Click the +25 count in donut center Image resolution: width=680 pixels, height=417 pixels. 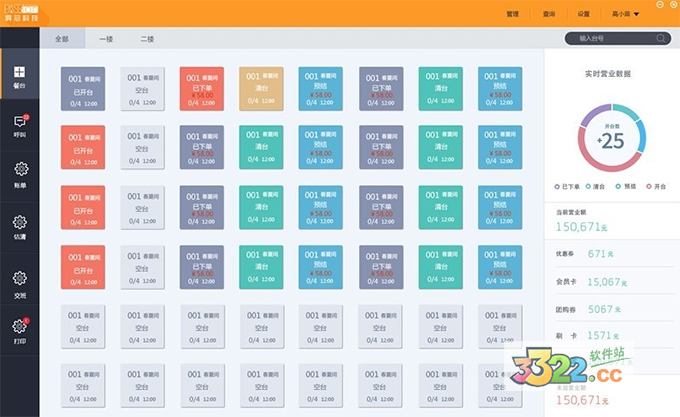pyautogui.click(x=611, y=140)
